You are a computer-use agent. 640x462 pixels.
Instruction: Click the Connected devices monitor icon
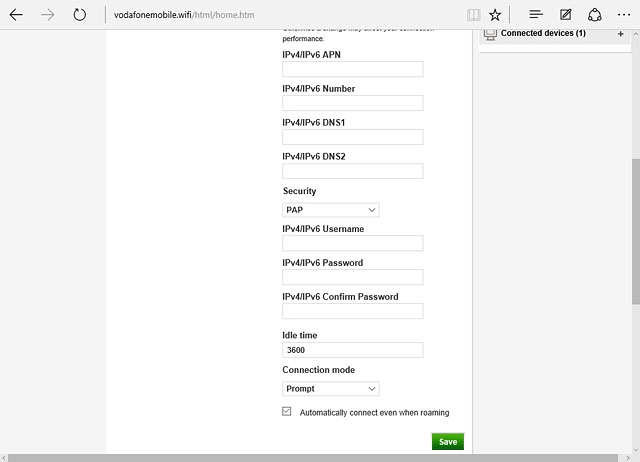tap(490, 34)
